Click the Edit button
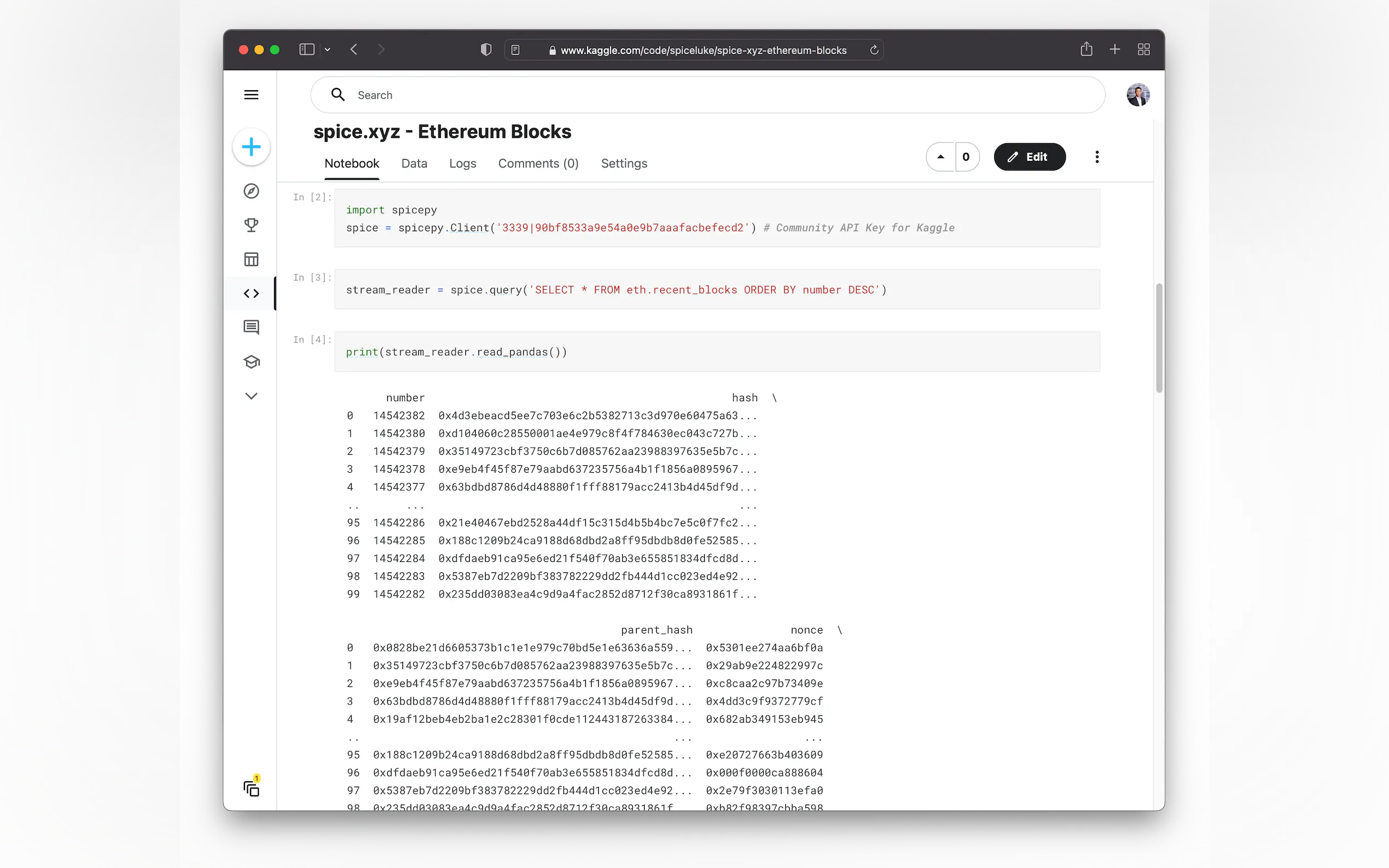This screenshot has height=868, width=1389. (x=1029, y=157)
